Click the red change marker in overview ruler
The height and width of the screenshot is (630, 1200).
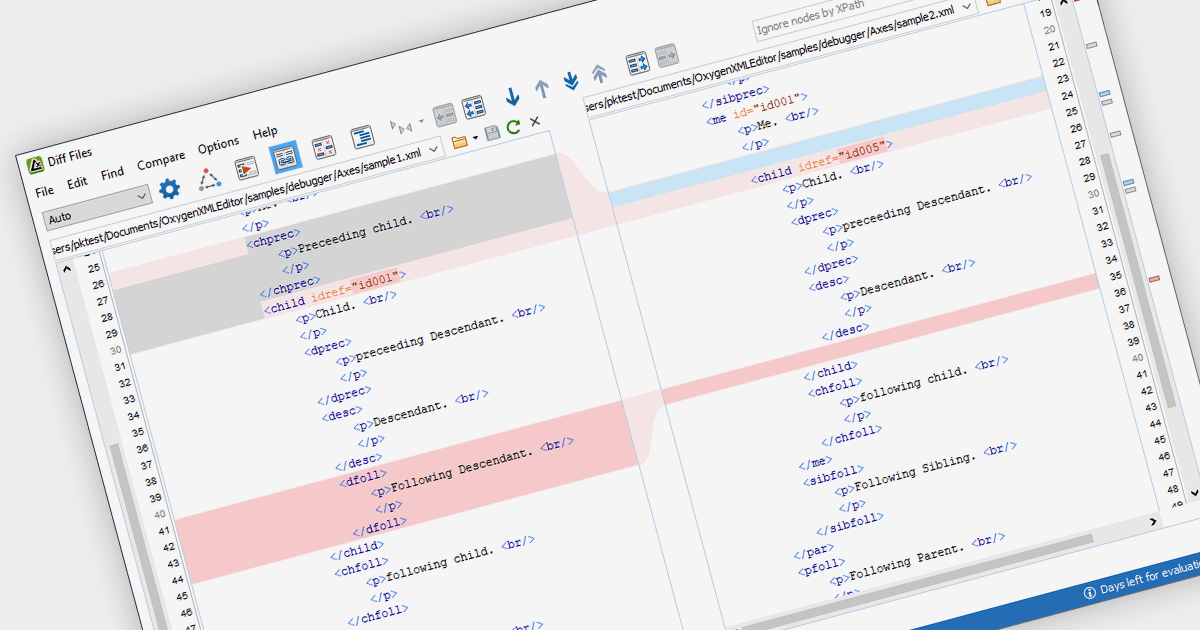[x=1153, y=279]
